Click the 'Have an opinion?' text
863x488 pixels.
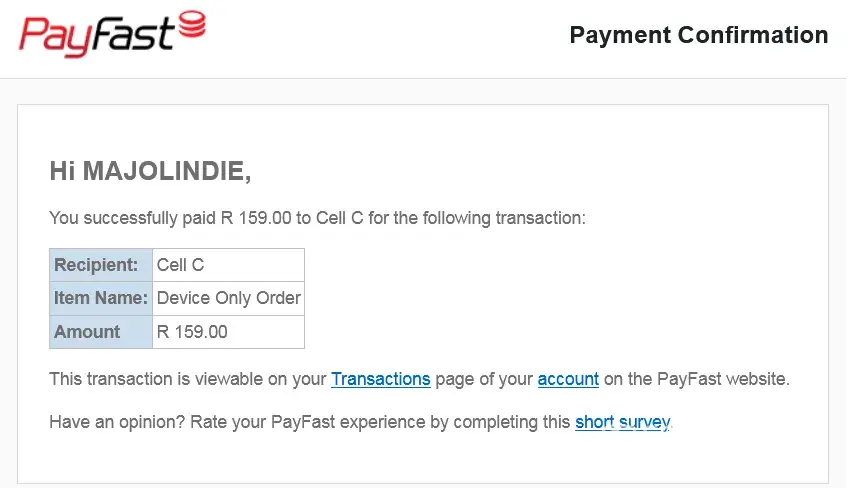point(110,422)
